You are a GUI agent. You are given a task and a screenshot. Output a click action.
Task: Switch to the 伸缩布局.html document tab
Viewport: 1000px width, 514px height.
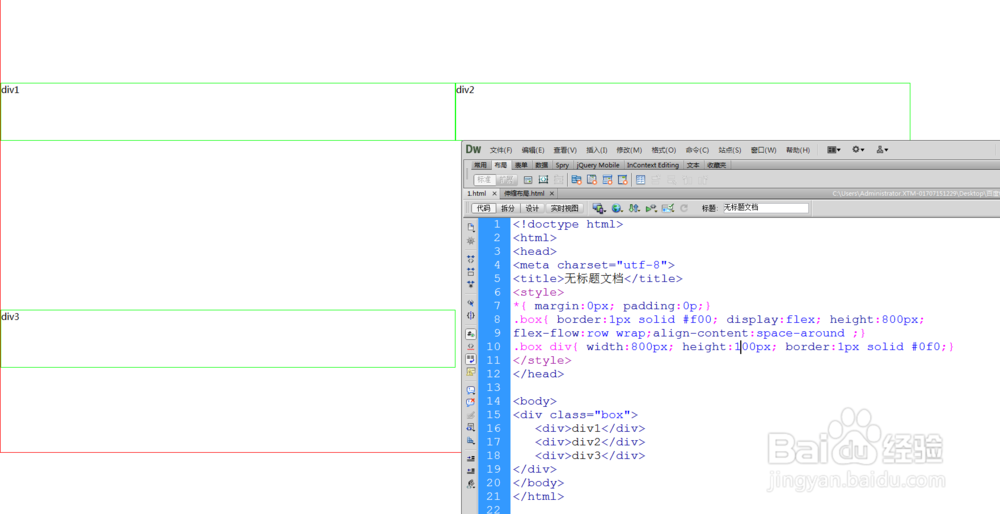[x=524, y=193]
